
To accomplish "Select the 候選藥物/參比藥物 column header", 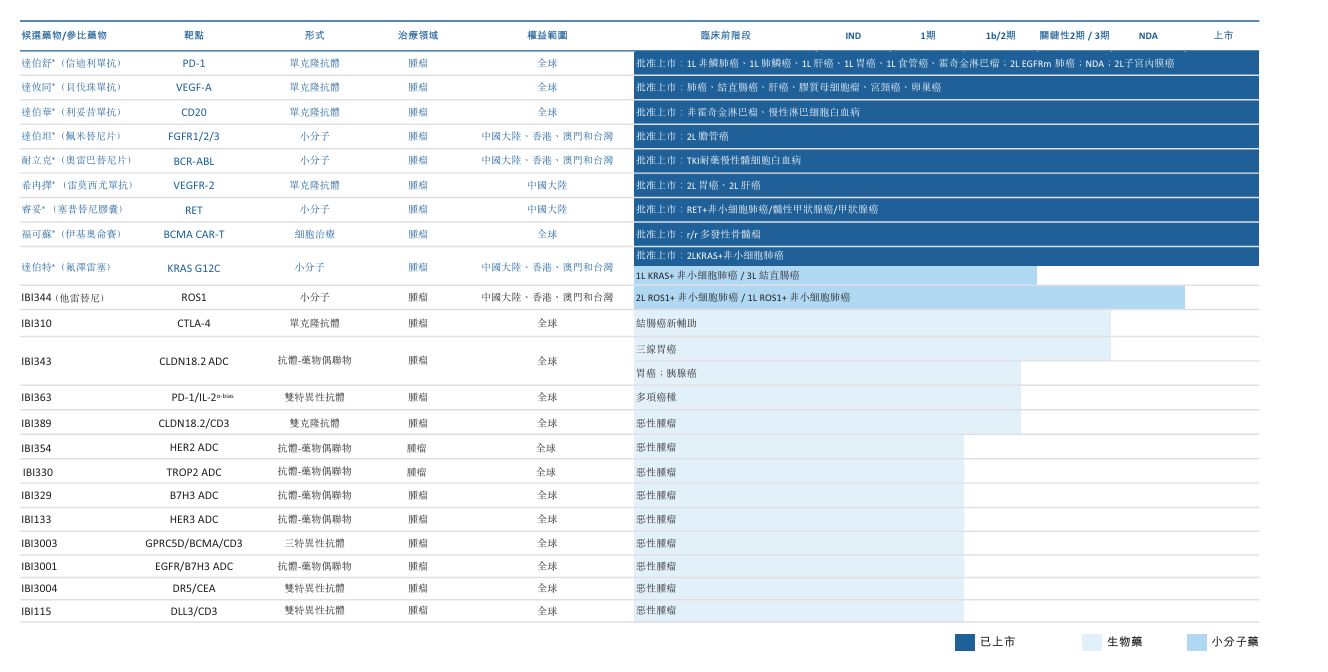I will tap(64, 35).
